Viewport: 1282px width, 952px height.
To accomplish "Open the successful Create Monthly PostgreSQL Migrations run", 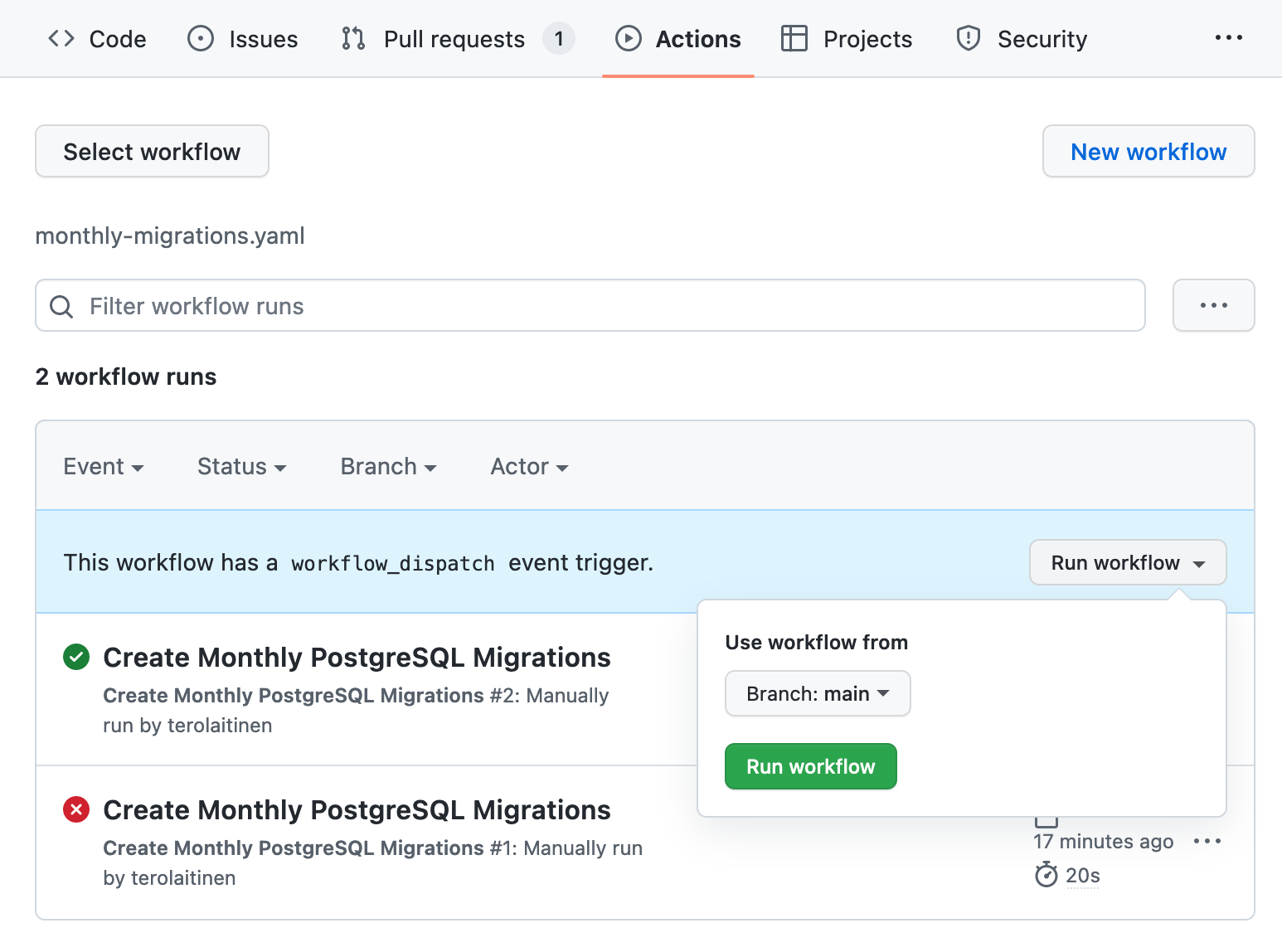I will tap(357, 657).
